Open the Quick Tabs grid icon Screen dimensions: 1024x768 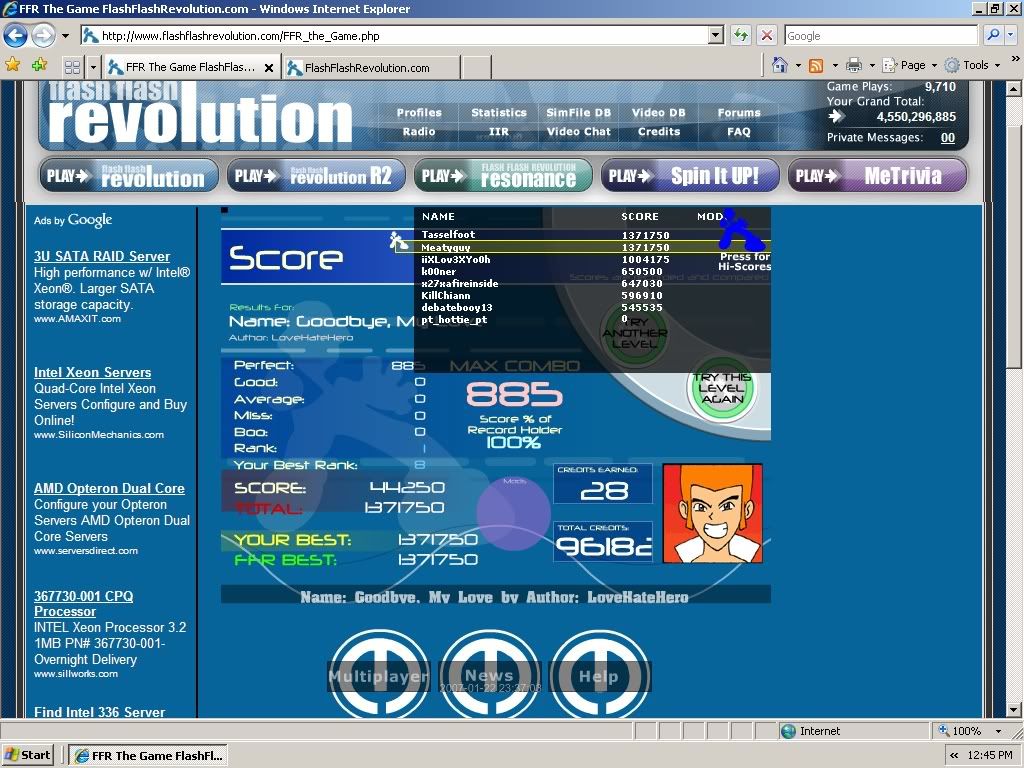point(72,67)
